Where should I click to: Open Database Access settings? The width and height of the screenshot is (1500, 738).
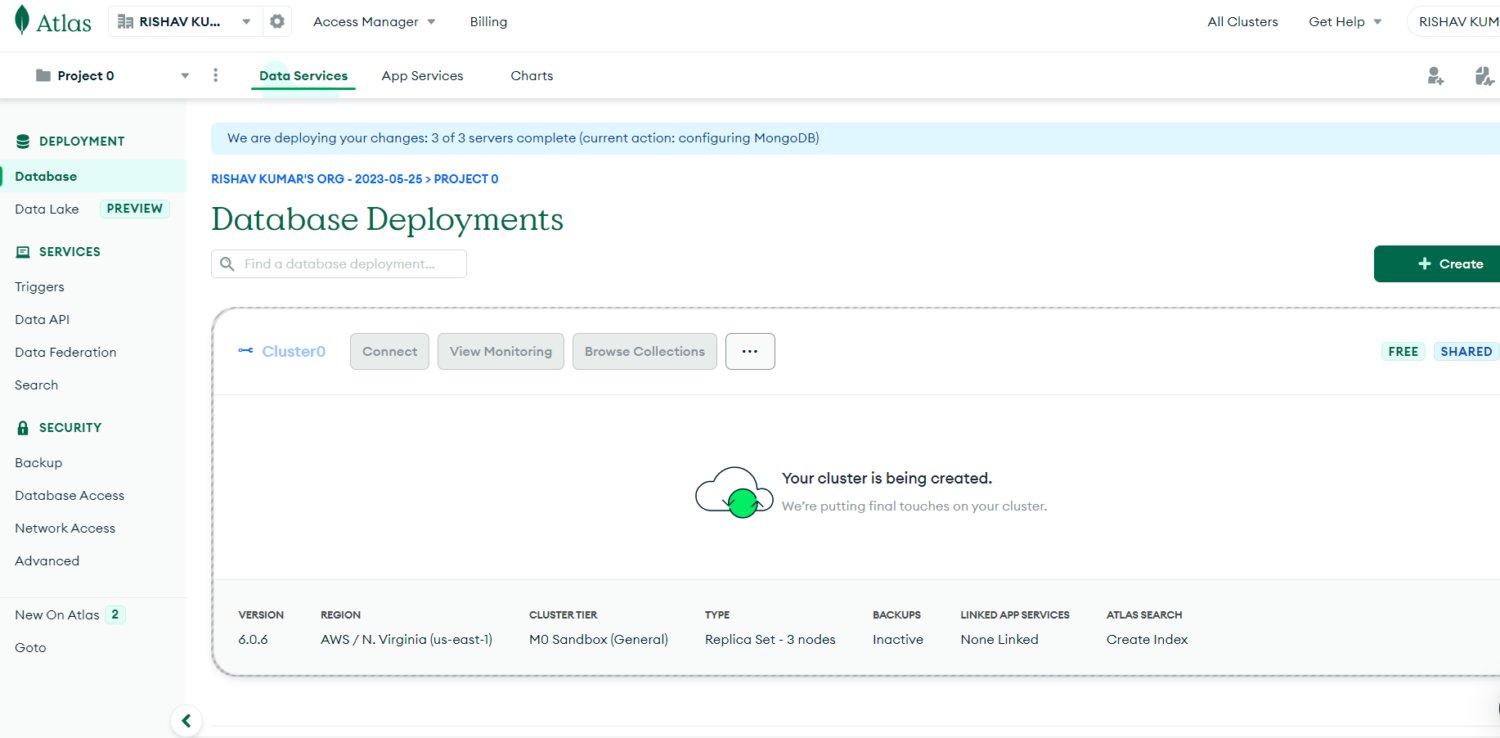(x=70, y=496)
